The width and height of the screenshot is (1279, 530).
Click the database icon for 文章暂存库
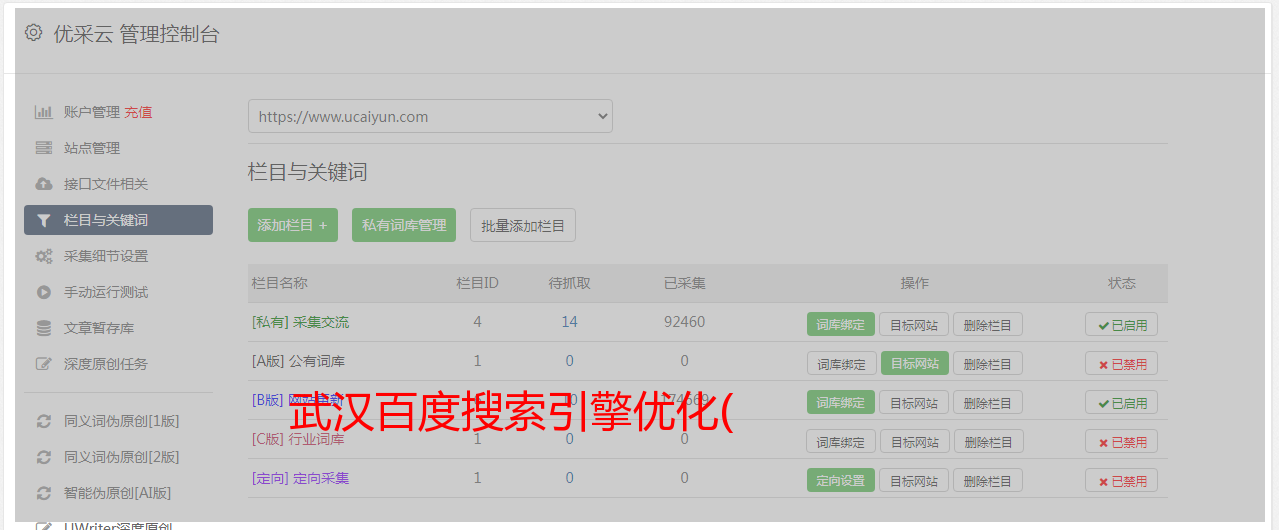pyautogui.click(x=43, y=328)
